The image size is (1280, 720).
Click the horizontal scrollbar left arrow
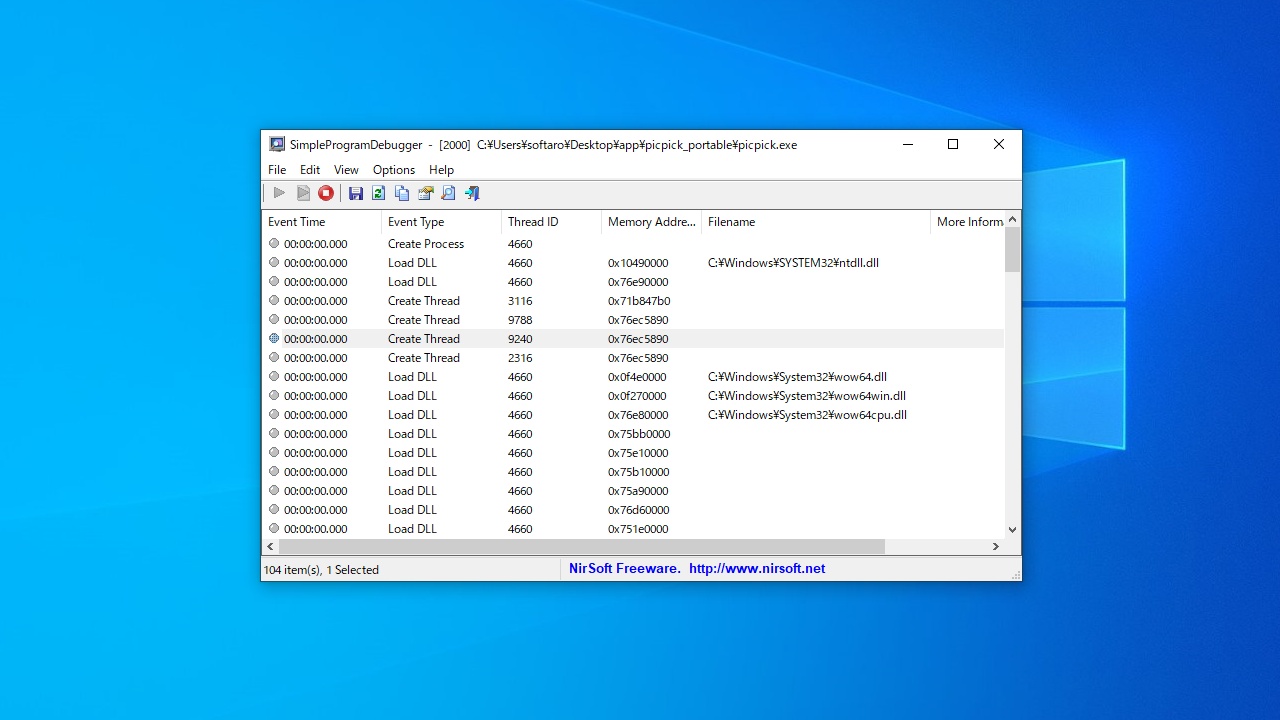[270, 546]
